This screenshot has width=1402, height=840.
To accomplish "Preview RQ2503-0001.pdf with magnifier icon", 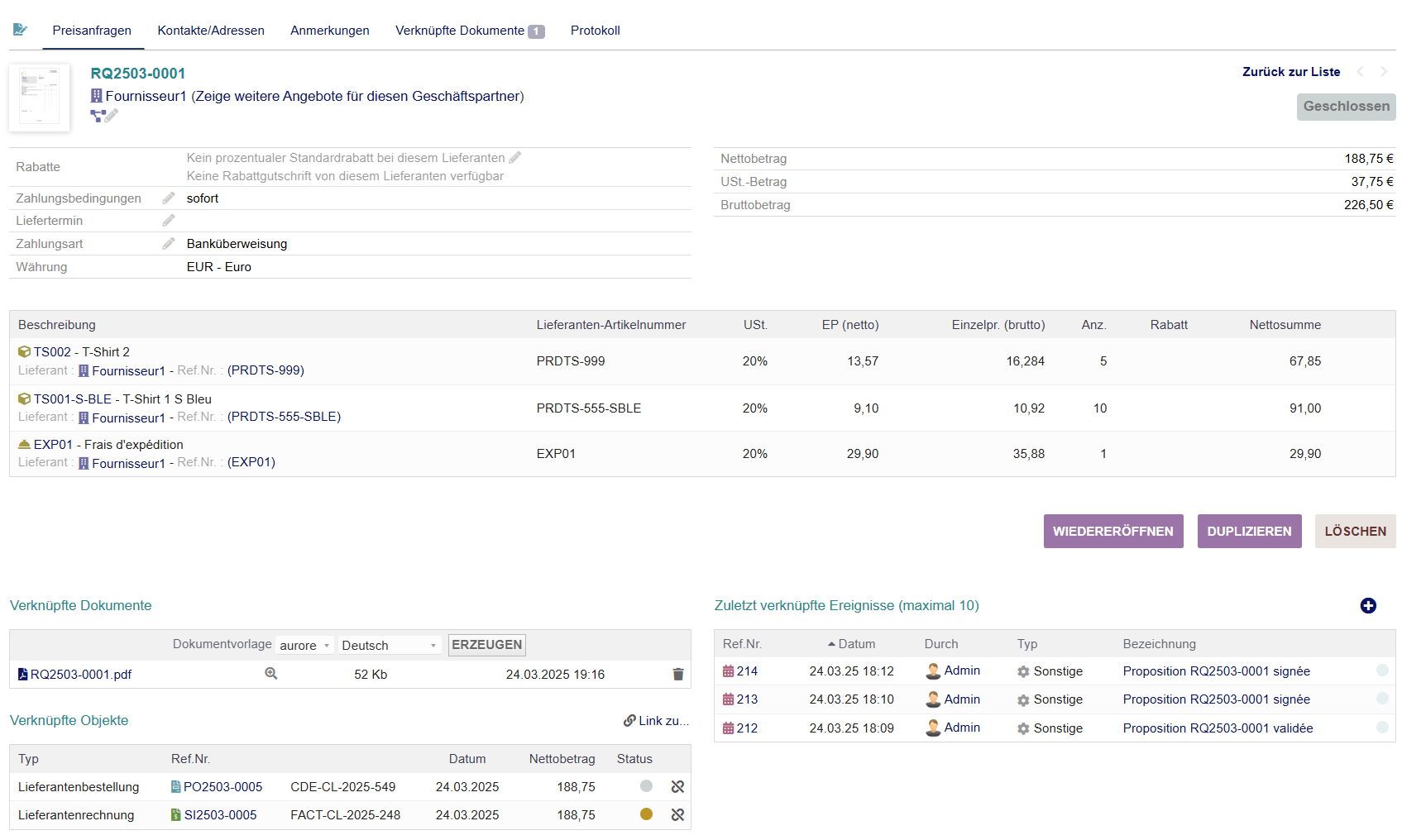I will tap(270, 674).
